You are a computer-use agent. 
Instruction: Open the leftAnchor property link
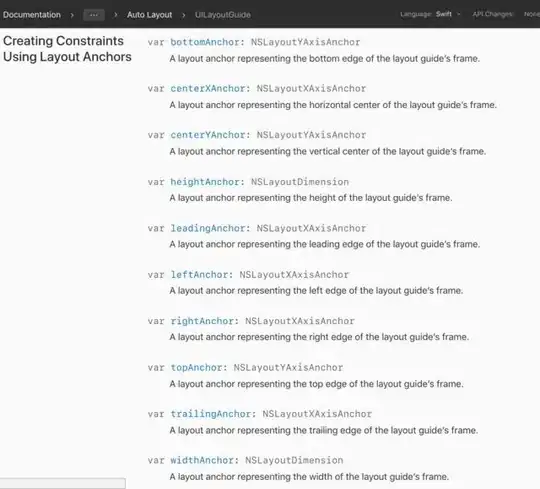tap(199, 275)
